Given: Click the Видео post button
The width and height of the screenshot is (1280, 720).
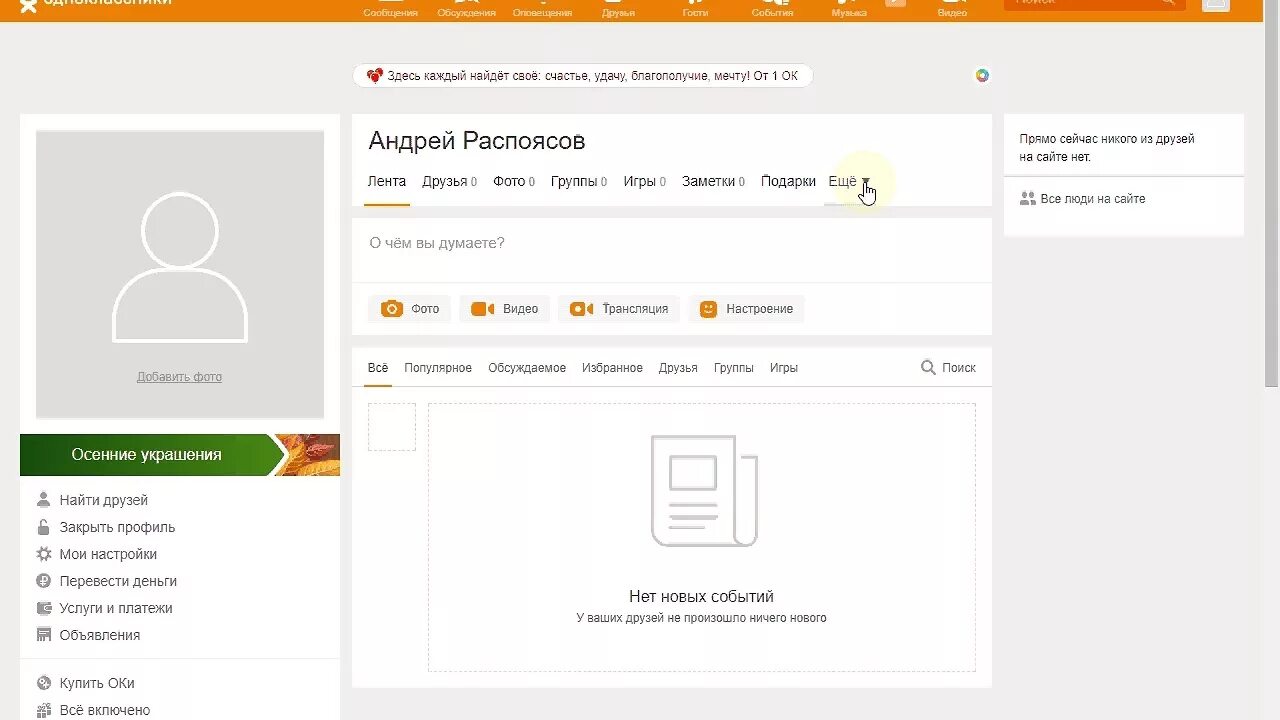Looking at the screenshot, I should tap(505, 309).
